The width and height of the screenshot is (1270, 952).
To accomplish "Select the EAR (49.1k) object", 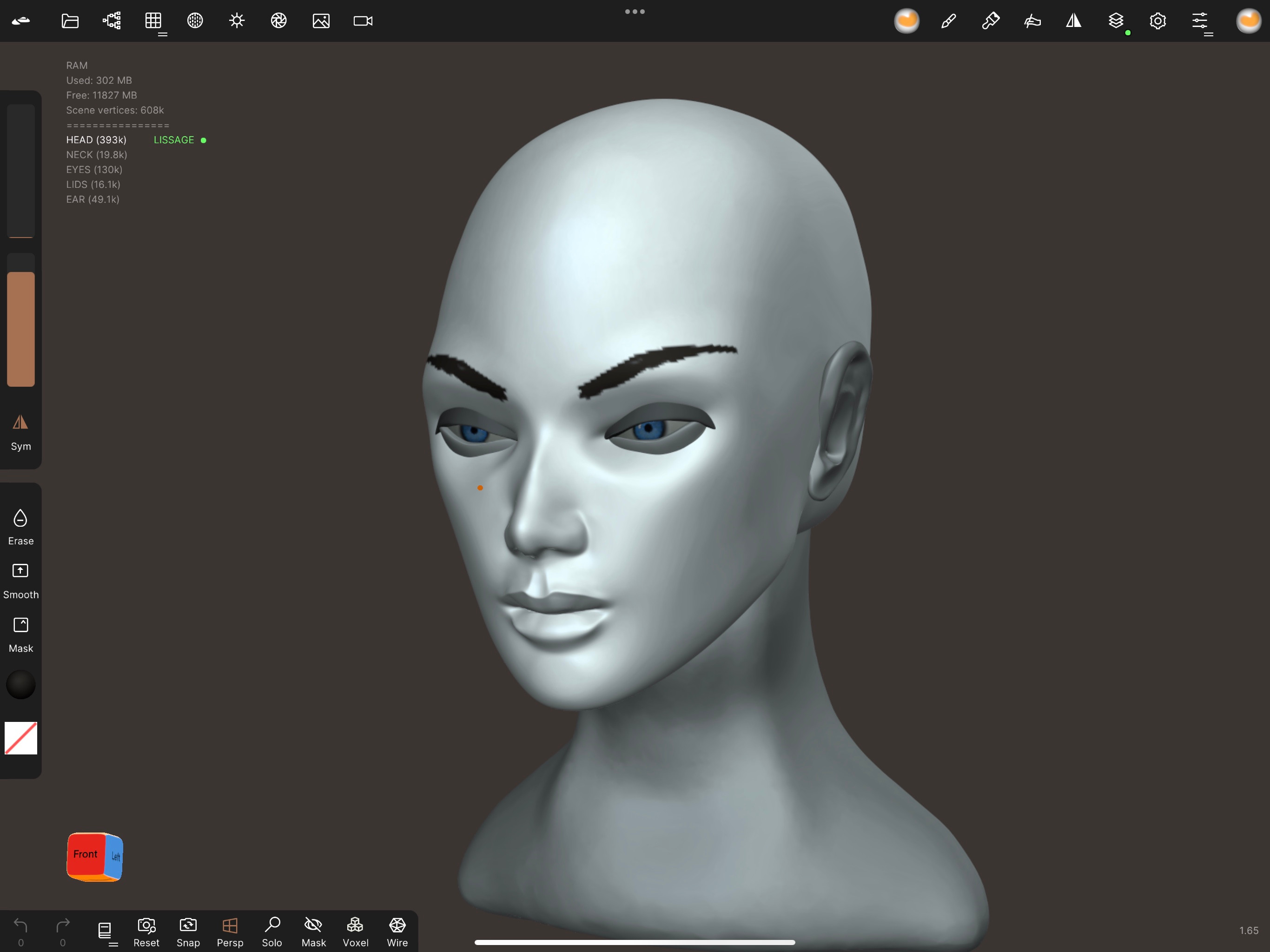I will pos(93,200).
